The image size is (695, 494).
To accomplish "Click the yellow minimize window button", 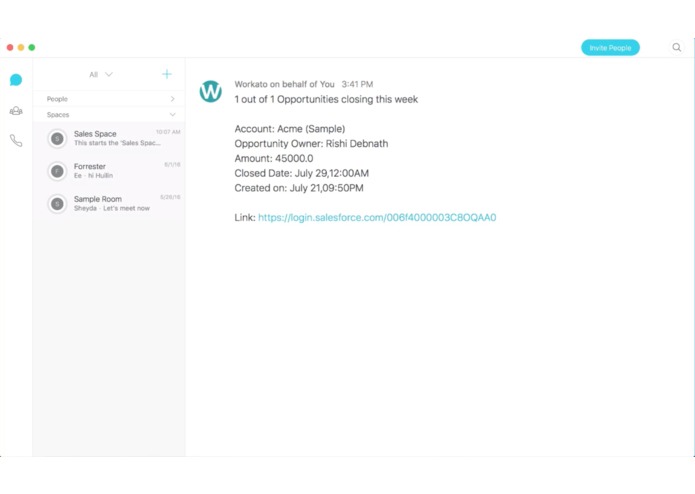I will pos(21,47).
